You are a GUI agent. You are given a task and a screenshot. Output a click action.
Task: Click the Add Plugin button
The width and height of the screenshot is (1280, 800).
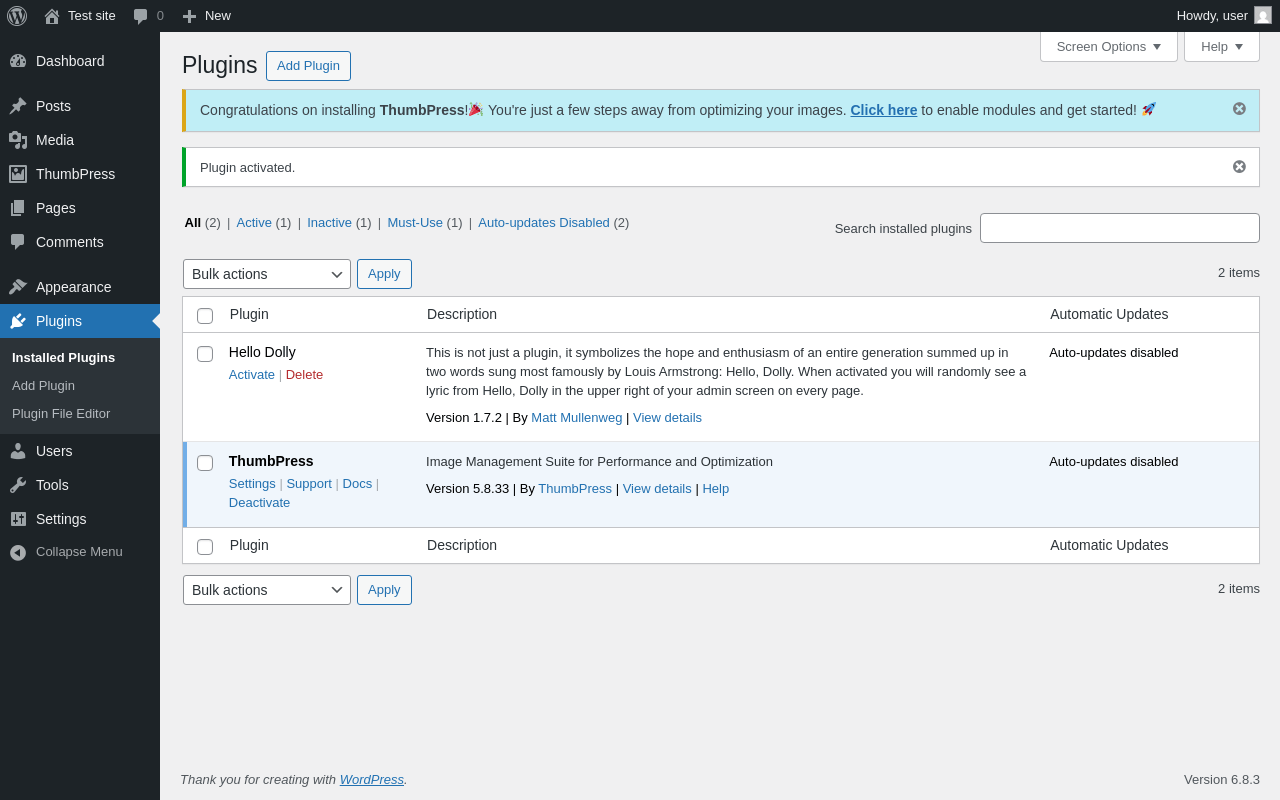tap(308, 66)
